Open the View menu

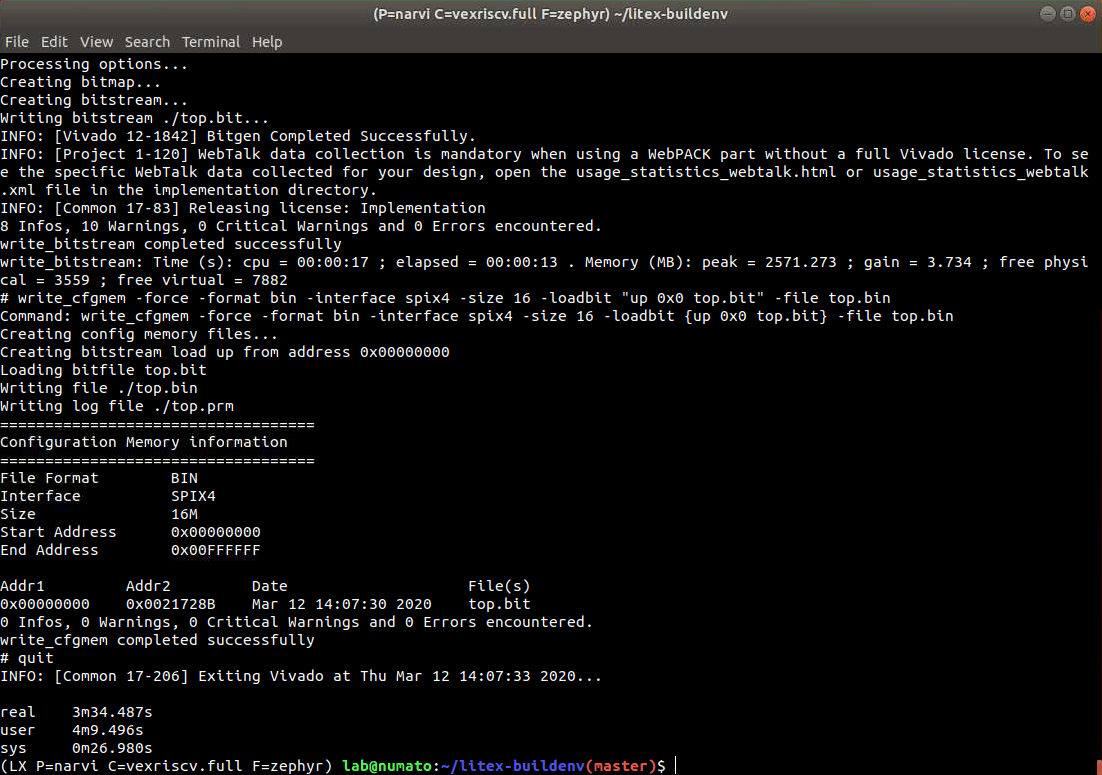pyautogui.click(x=96, y=42)
